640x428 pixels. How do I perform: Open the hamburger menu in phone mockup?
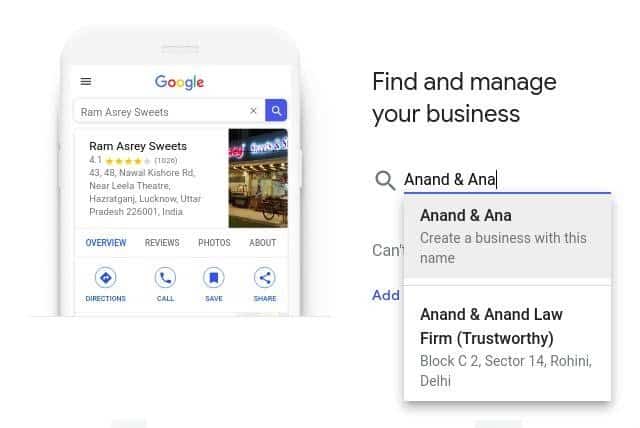point(86,82)
